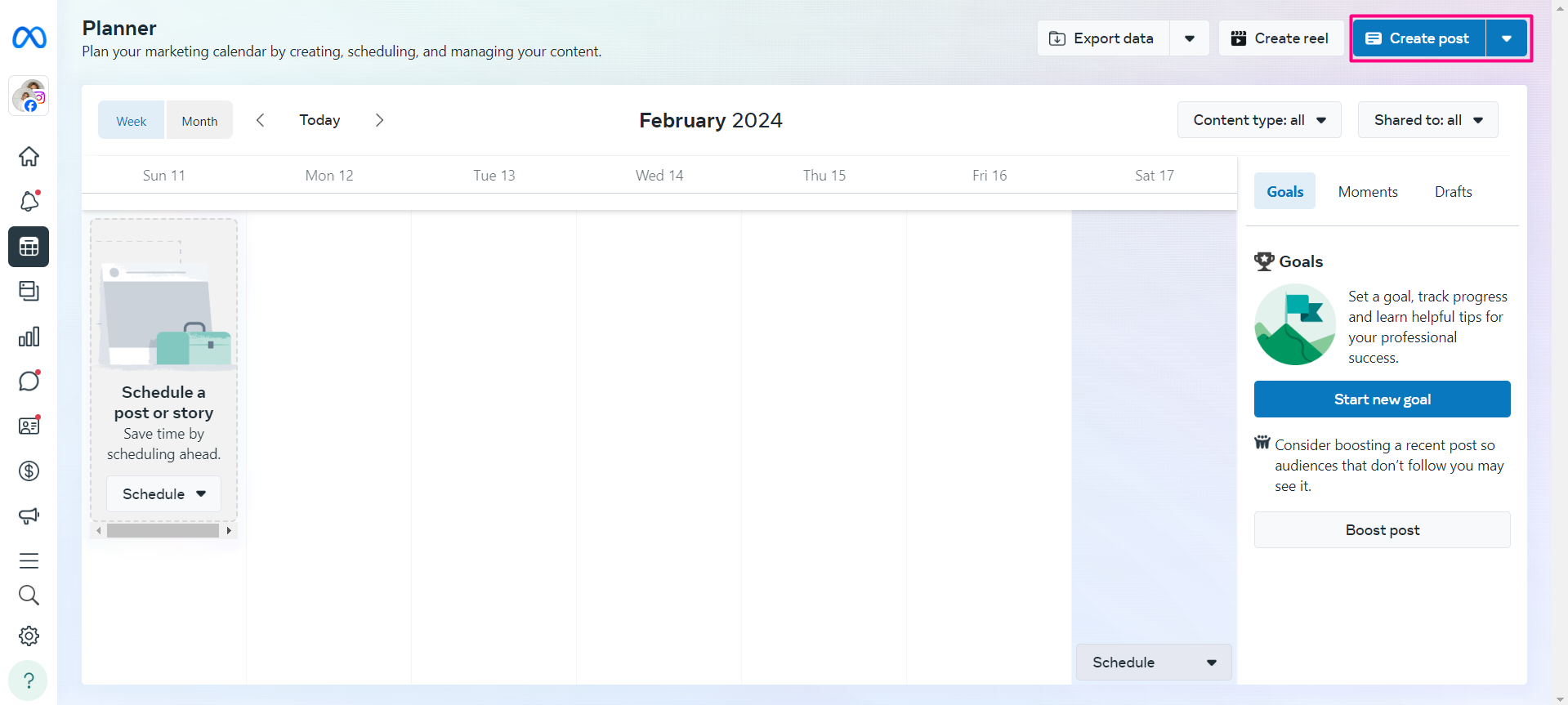Open the Content icon in sidebar
1568x705 pixels.
click(29, 291)
